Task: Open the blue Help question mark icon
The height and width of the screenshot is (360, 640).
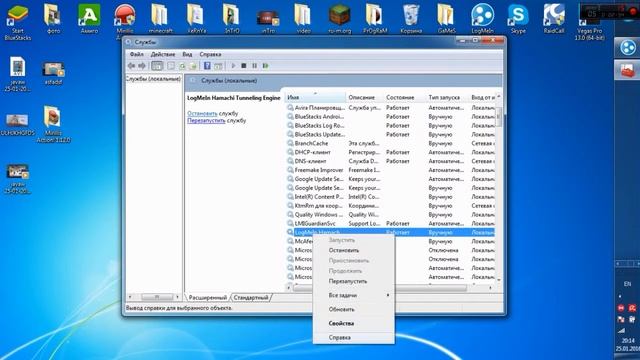Action: 207,66
